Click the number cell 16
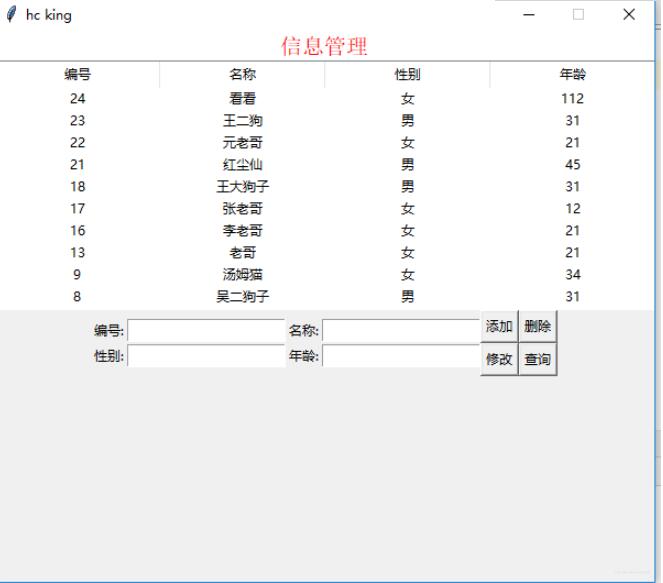Screen dimensions: 663x583 78,230
